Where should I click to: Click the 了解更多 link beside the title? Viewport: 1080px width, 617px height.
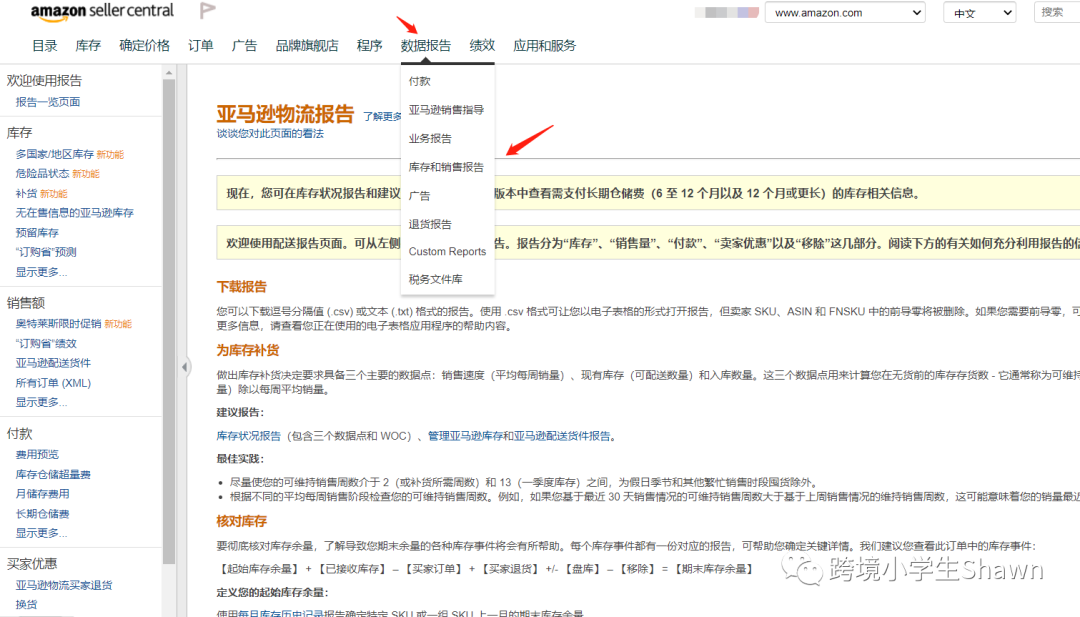tap(382, 116)
